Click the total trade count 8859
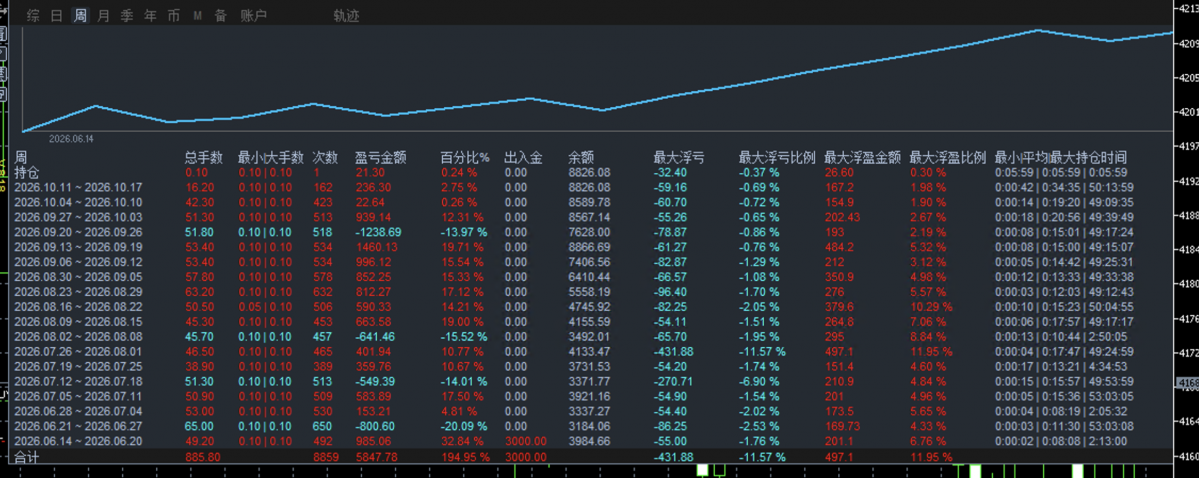The image size is (1199, 478). [x=325, y=457]
